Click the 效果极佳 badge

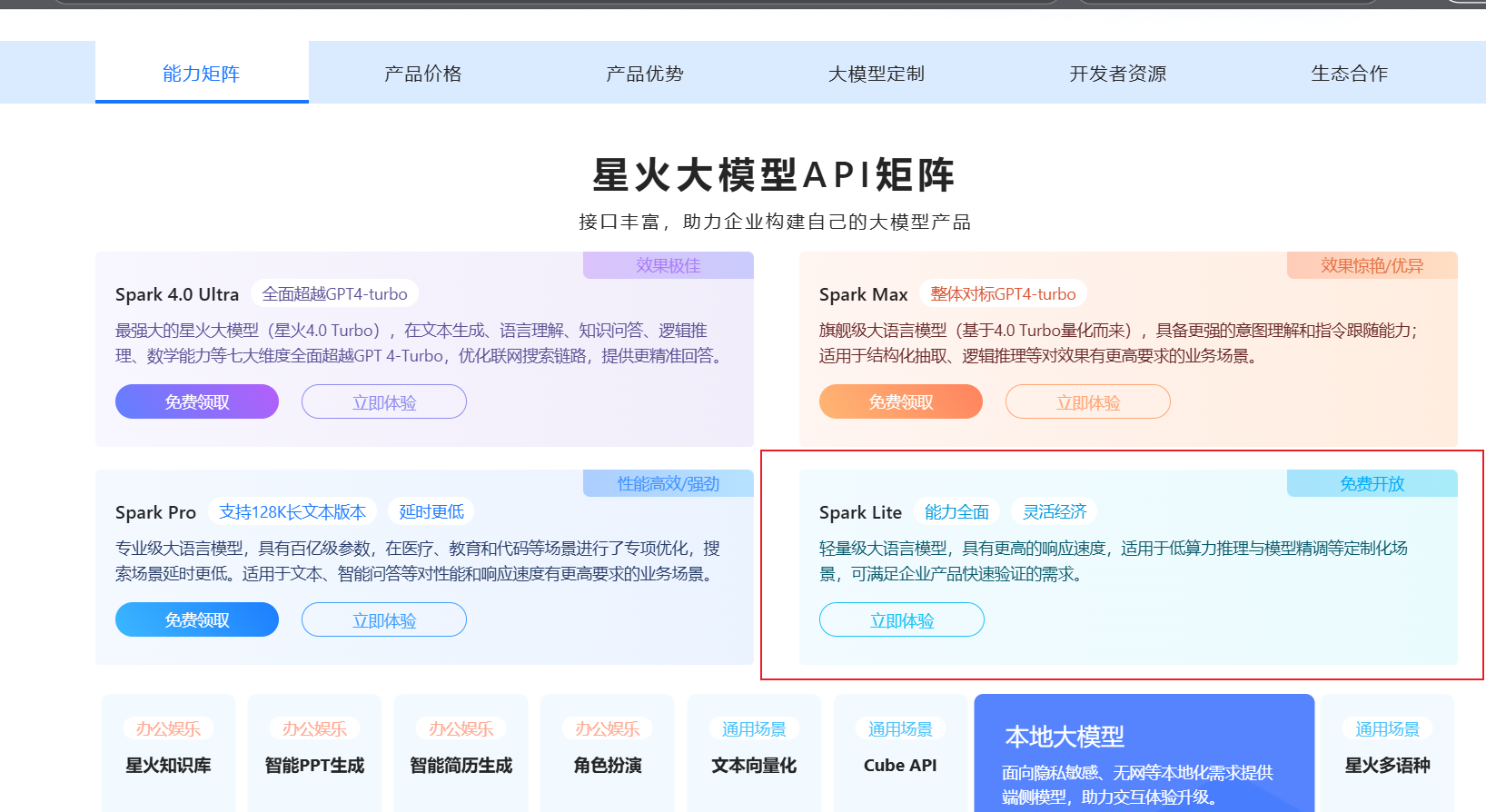[x=669, y=265]
